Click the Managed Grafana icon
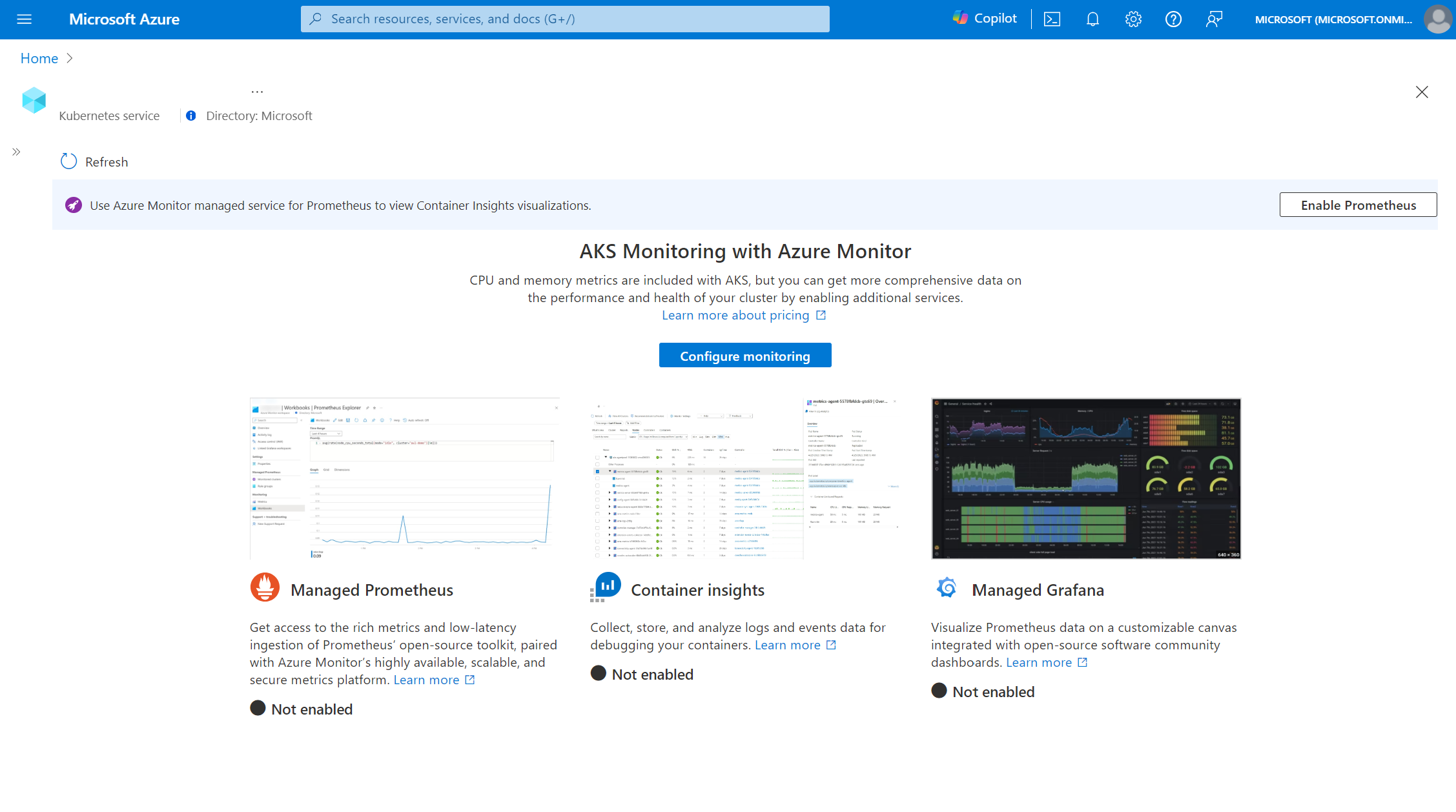This screenshot has width=1456, height=812. (945, 588)
